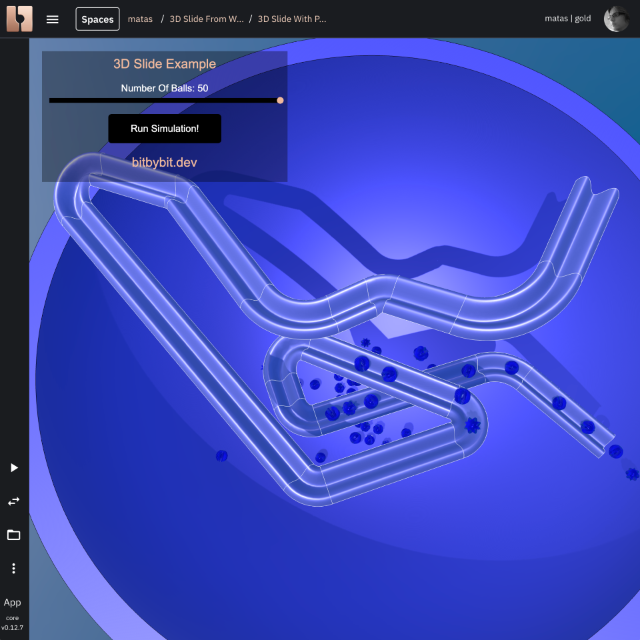This screenshot has height=640, width=640.
Task: Click the Number Of Balls slider handle
Action: point(280,100)
